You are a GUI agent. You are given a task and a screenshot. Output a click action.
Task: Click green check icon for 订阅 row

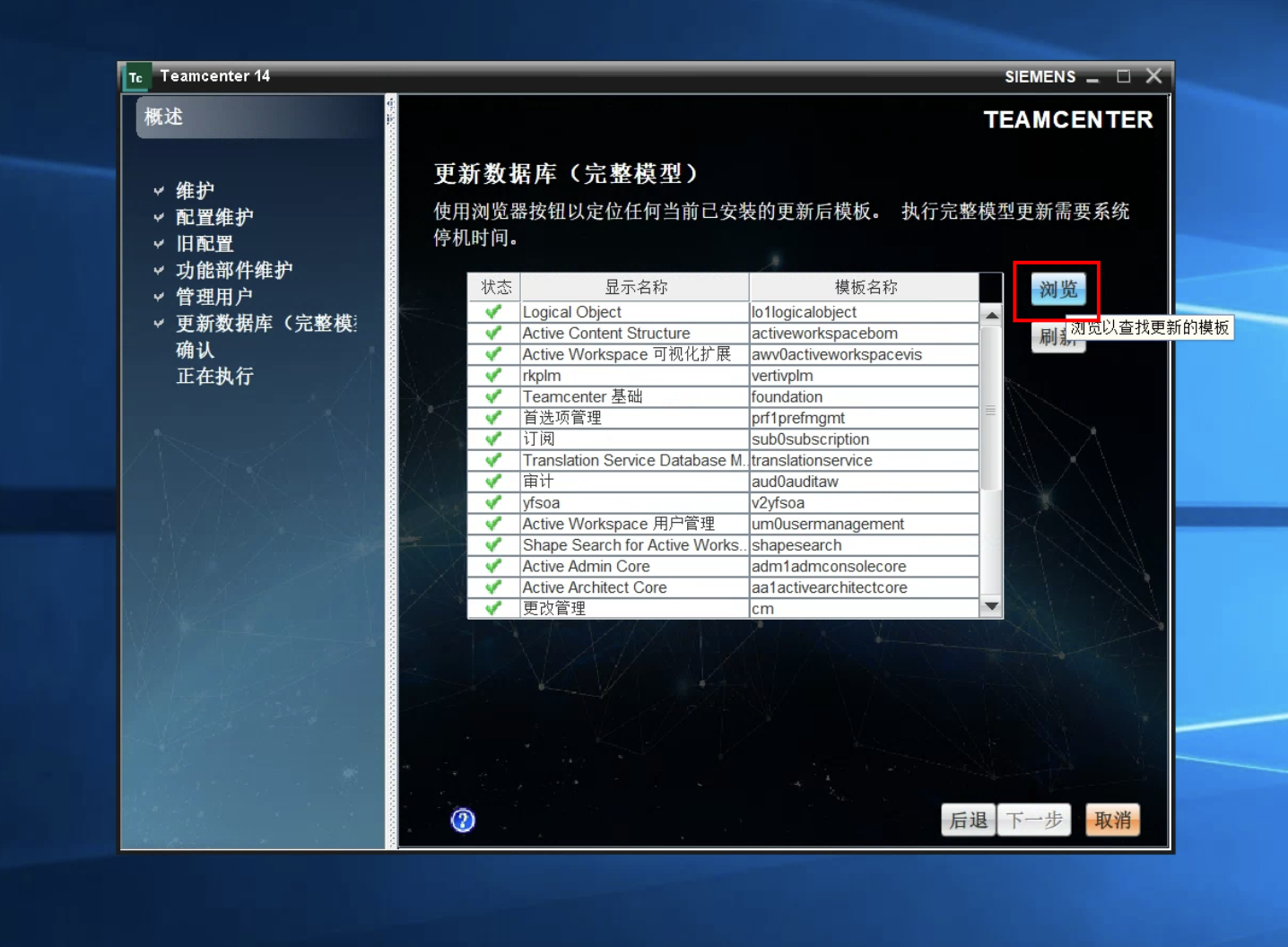[x=493, y=439]
